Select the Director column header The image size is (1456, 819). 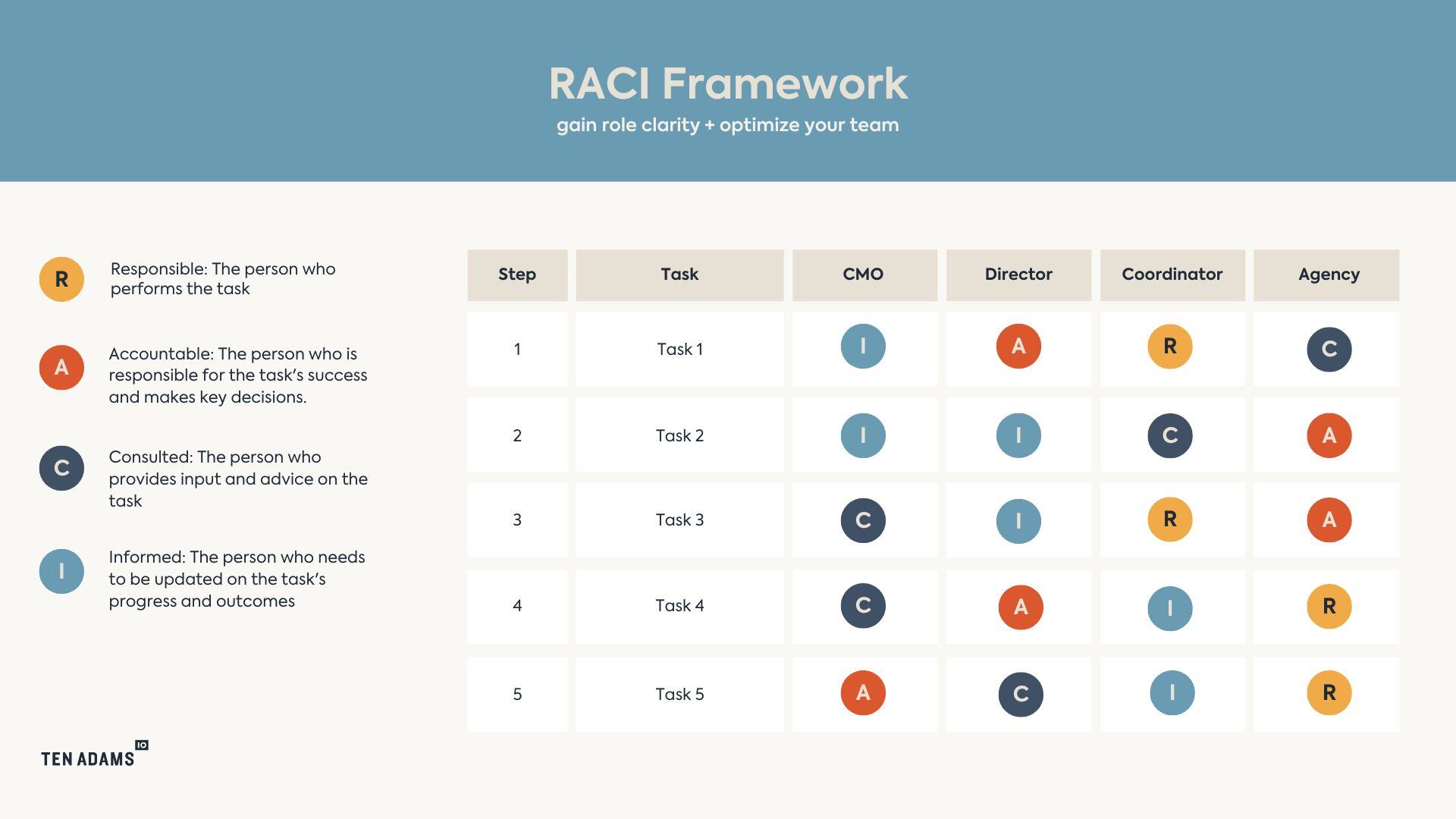pyautogui.click(x=1018, y=275)
